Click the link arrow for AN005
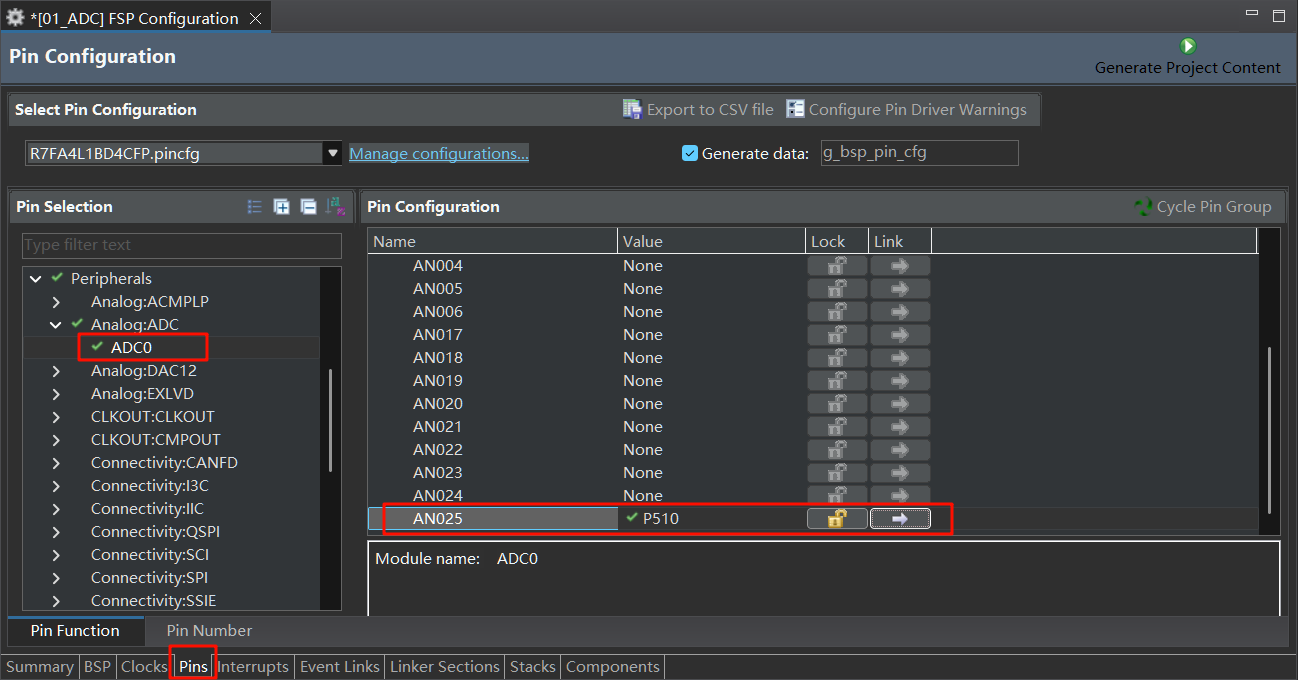The image size is (1298, 680). point(900,288)
